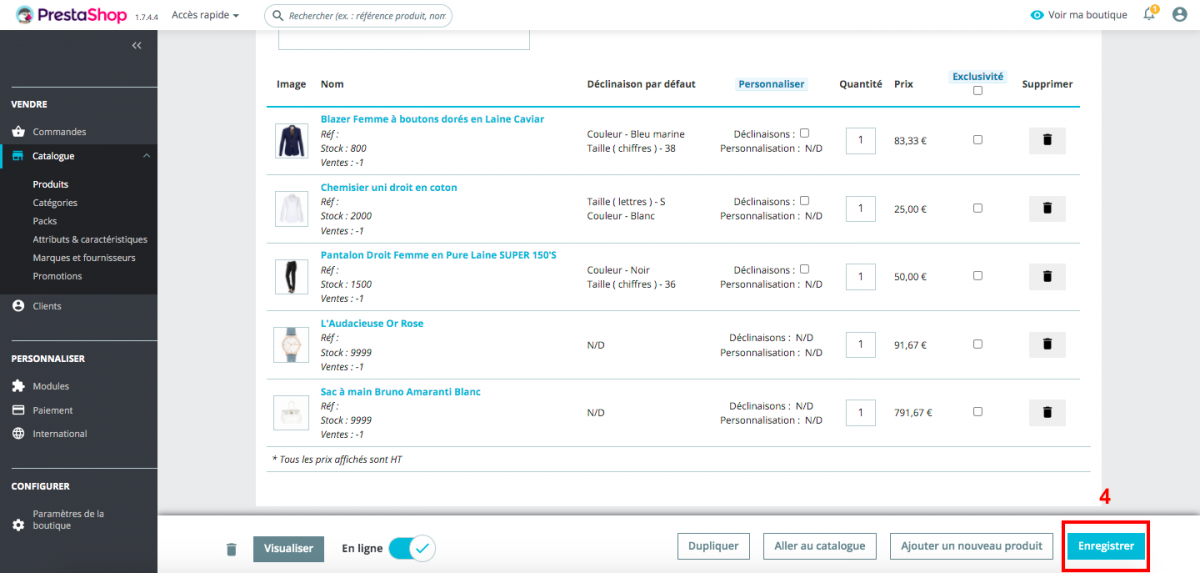Click the bottom bar delete product trash icon
Image resolution: width=1200 pixels, height=573 pixels.
tap(232, 549)
